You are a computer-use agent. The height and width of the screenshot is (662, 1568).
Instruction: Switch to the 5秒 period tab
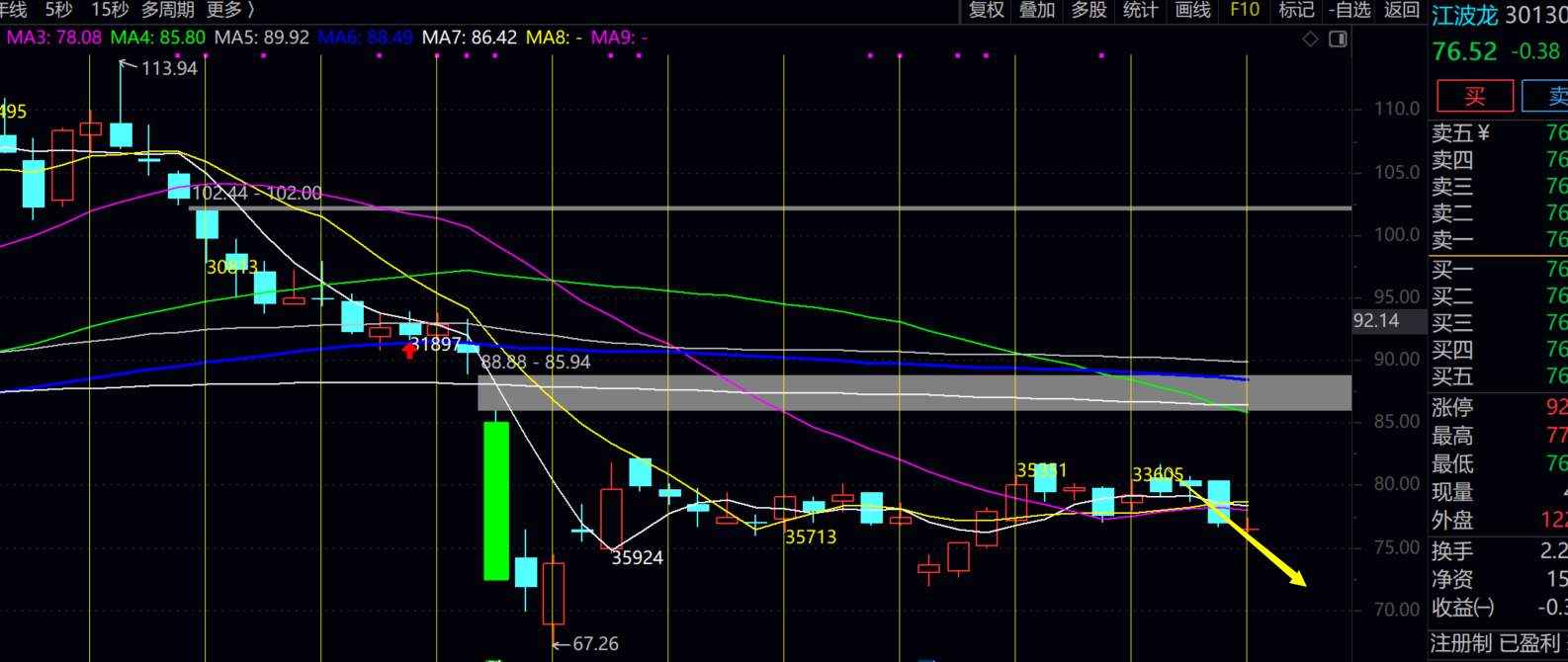[x=58, y=10]
